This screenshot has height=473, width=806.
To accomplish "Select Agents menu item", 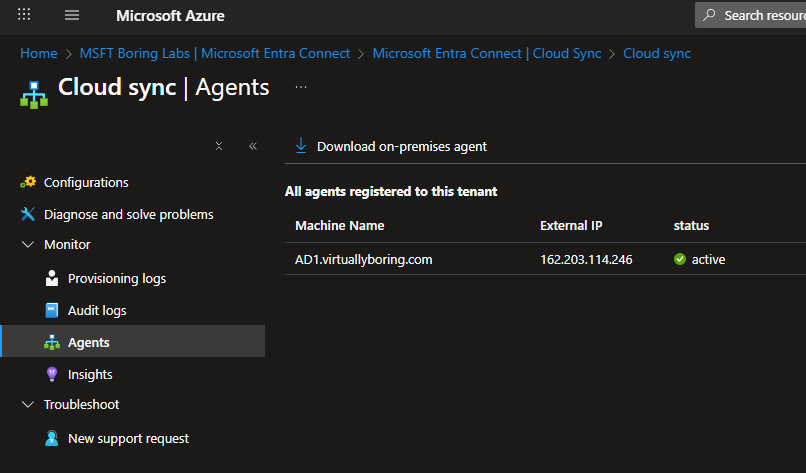I will pos(134,341).
